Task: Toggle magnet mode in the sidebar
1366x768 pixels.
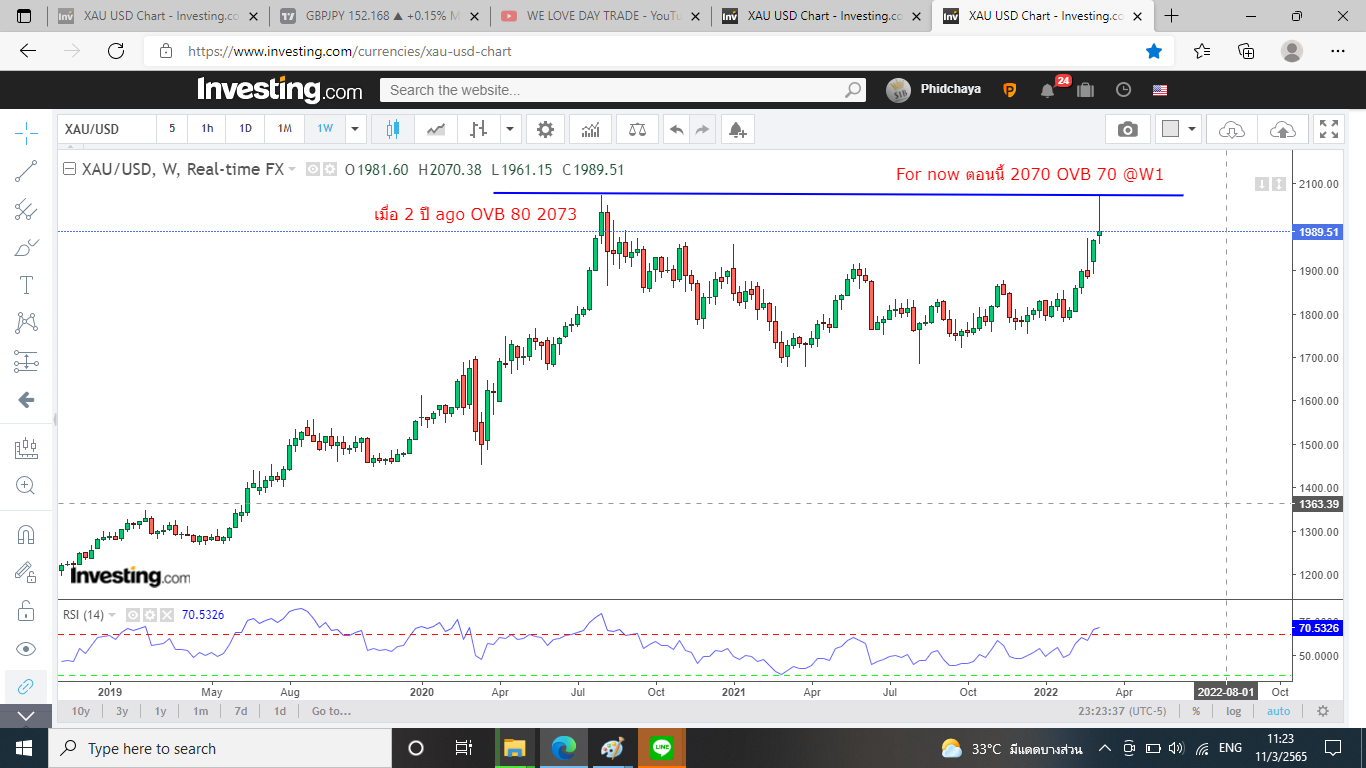Action: pyautogui.click(x=26, y=534)
